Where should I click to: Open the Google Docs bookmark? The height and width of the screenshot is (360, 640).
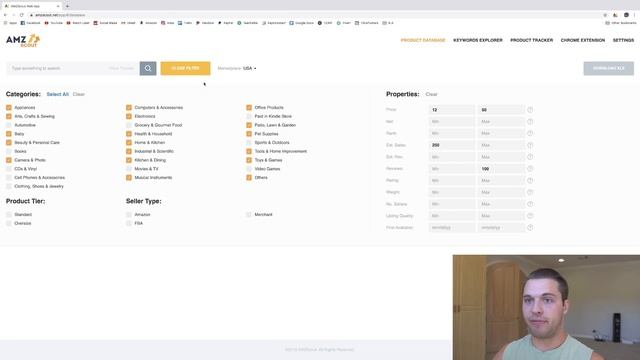point(302,23)
